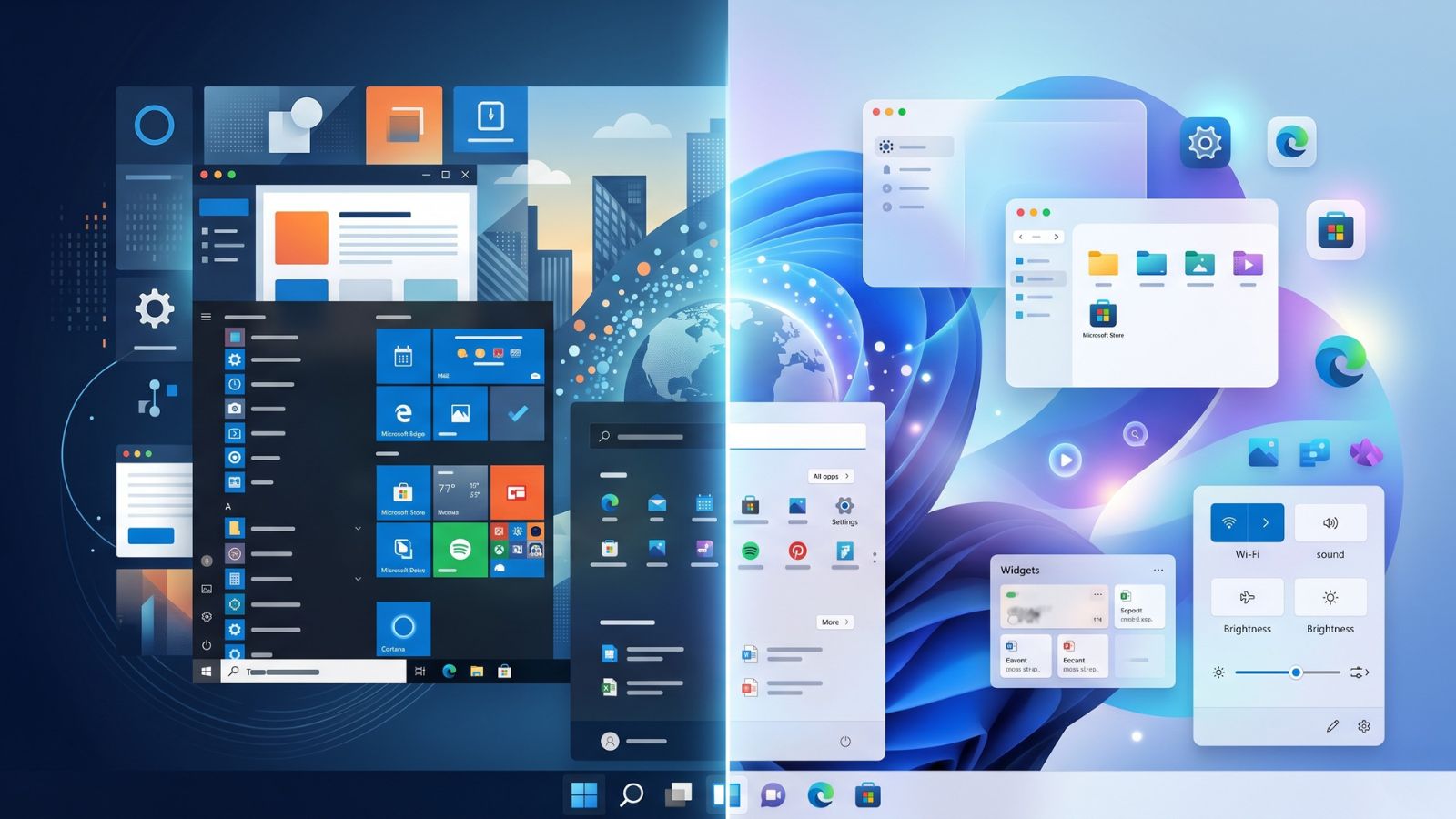Click the forward arrow in File Explorer
This screenshot has height=819, width=1456.
1056,237
